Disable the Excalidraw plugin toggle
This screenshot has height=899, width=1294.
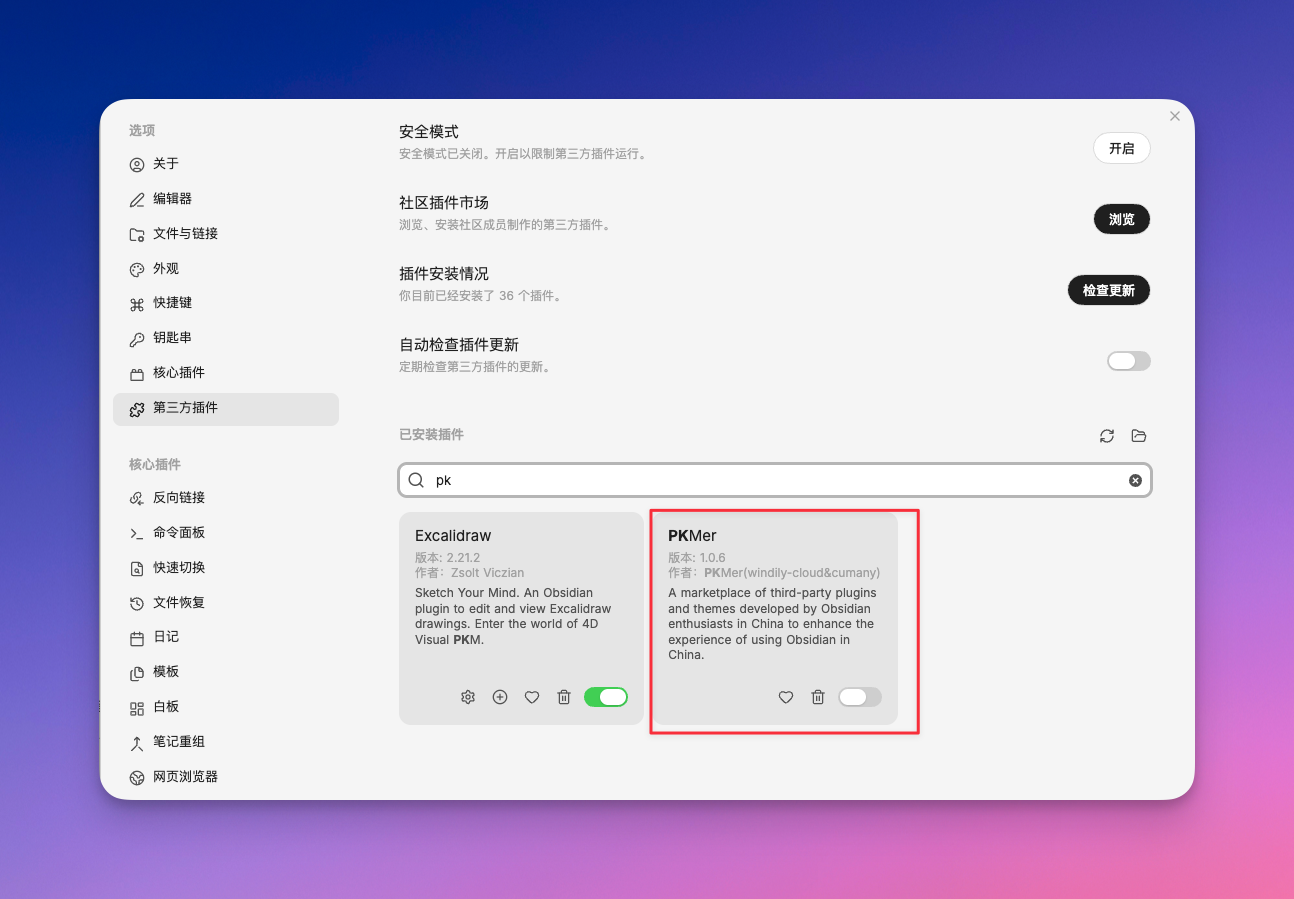[606, 697]
